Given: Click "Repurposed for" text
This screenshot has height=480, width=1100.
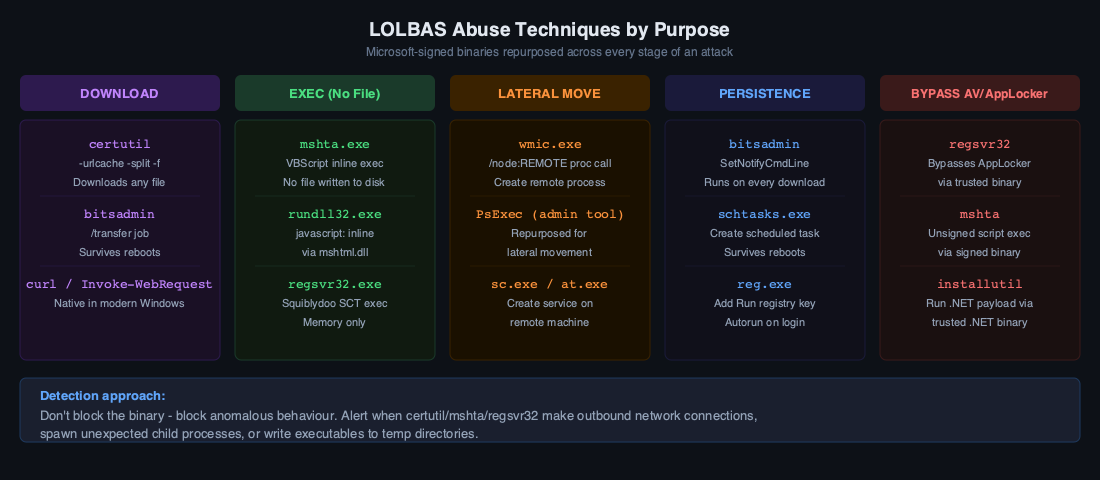Looking at the screenshot, I should (549, 233).
